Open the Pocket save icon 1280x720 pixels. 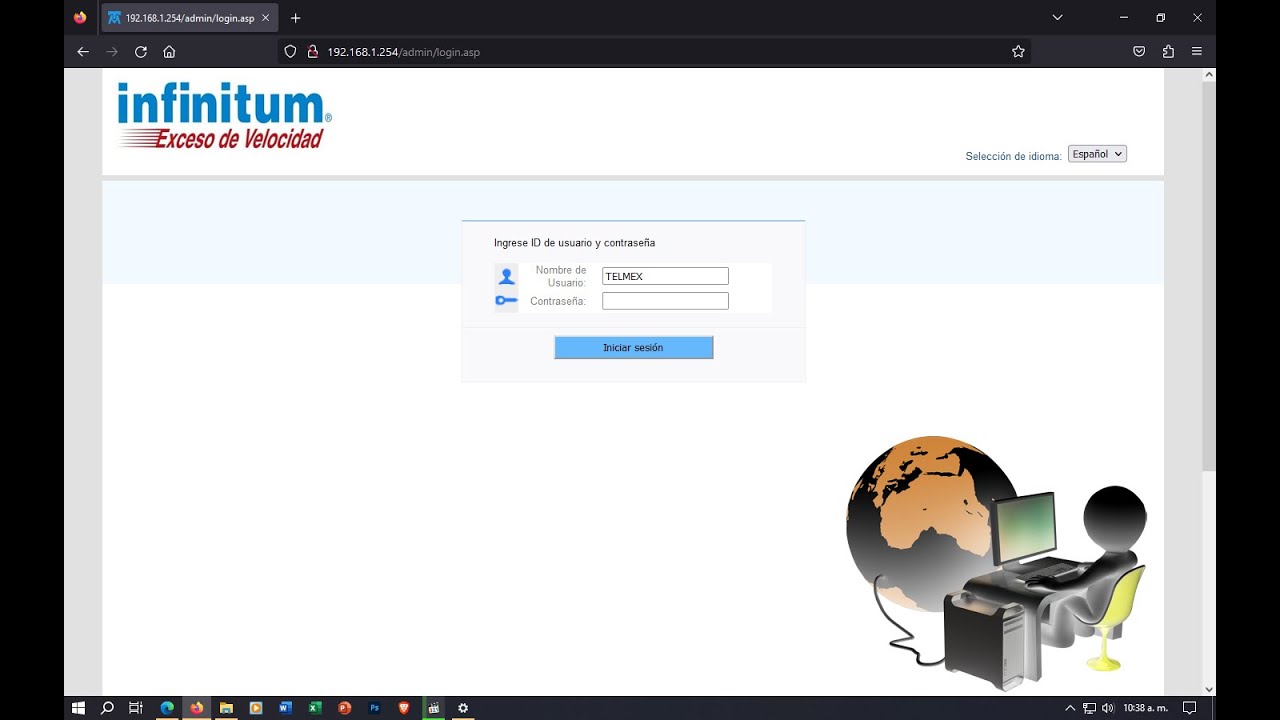tap(1139, 51)
